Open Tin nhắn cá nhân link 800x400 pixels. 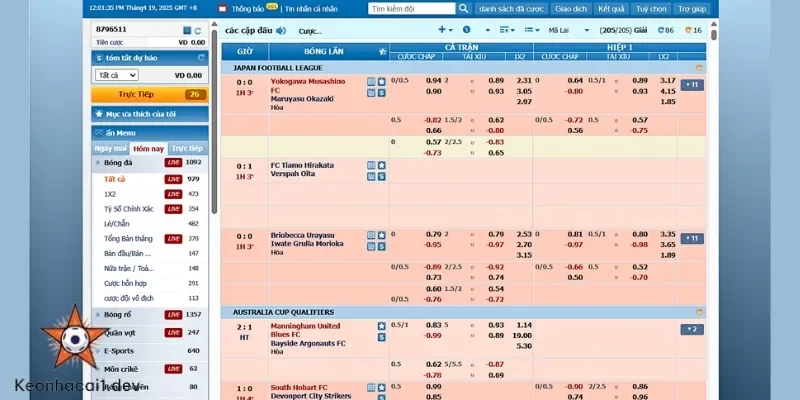tap(311, 9)
